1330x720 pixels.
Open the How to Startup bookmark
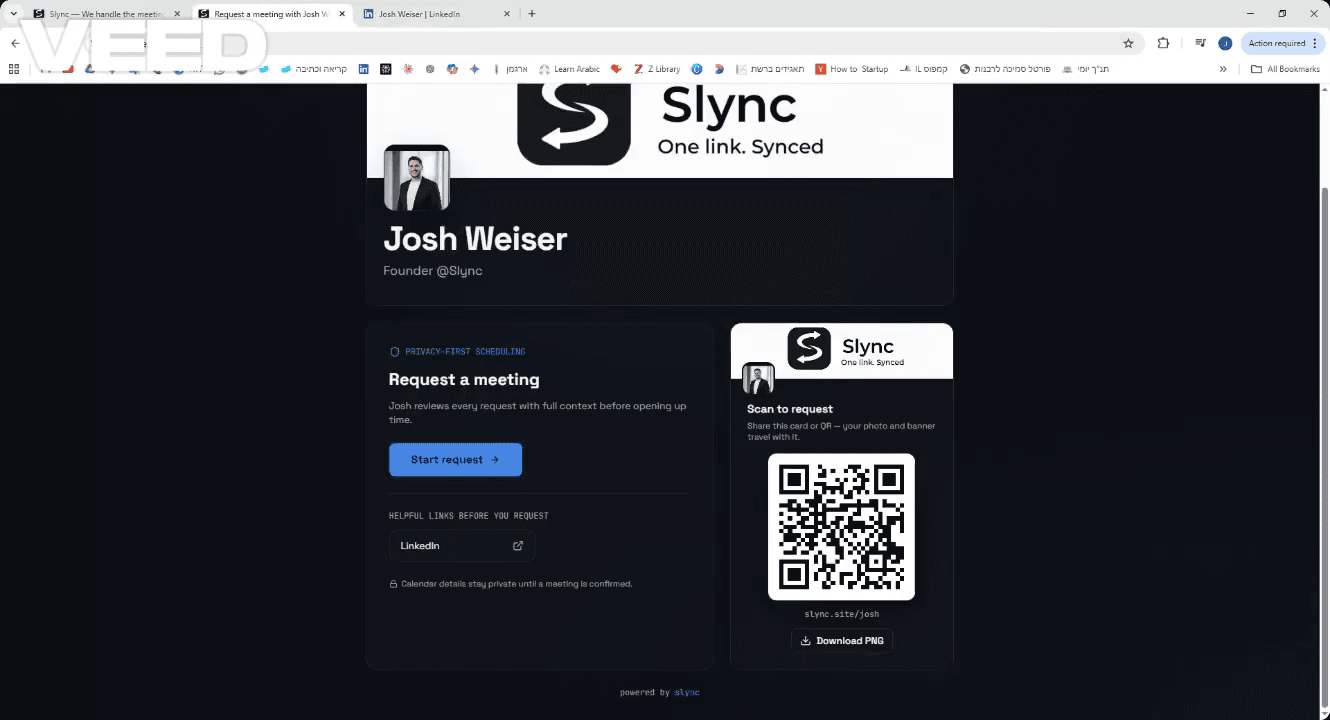click(x=852, y=69)
